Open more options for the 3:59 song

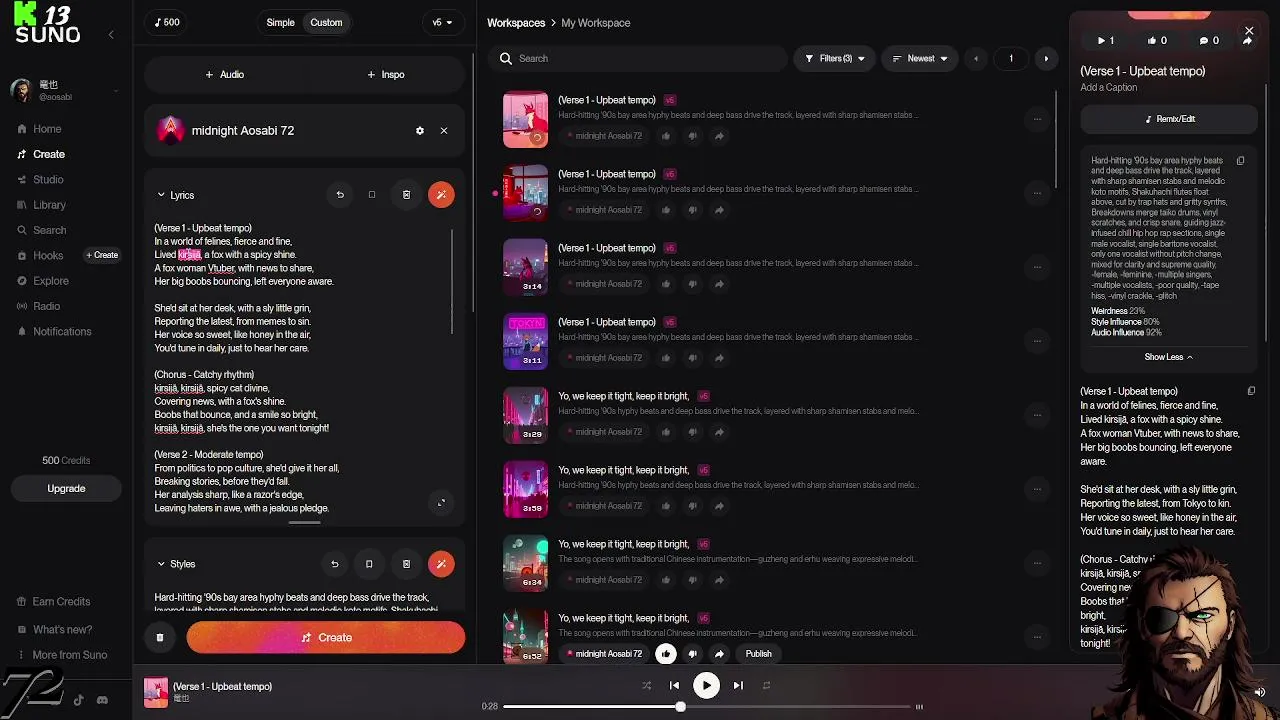pos(1037,489)
